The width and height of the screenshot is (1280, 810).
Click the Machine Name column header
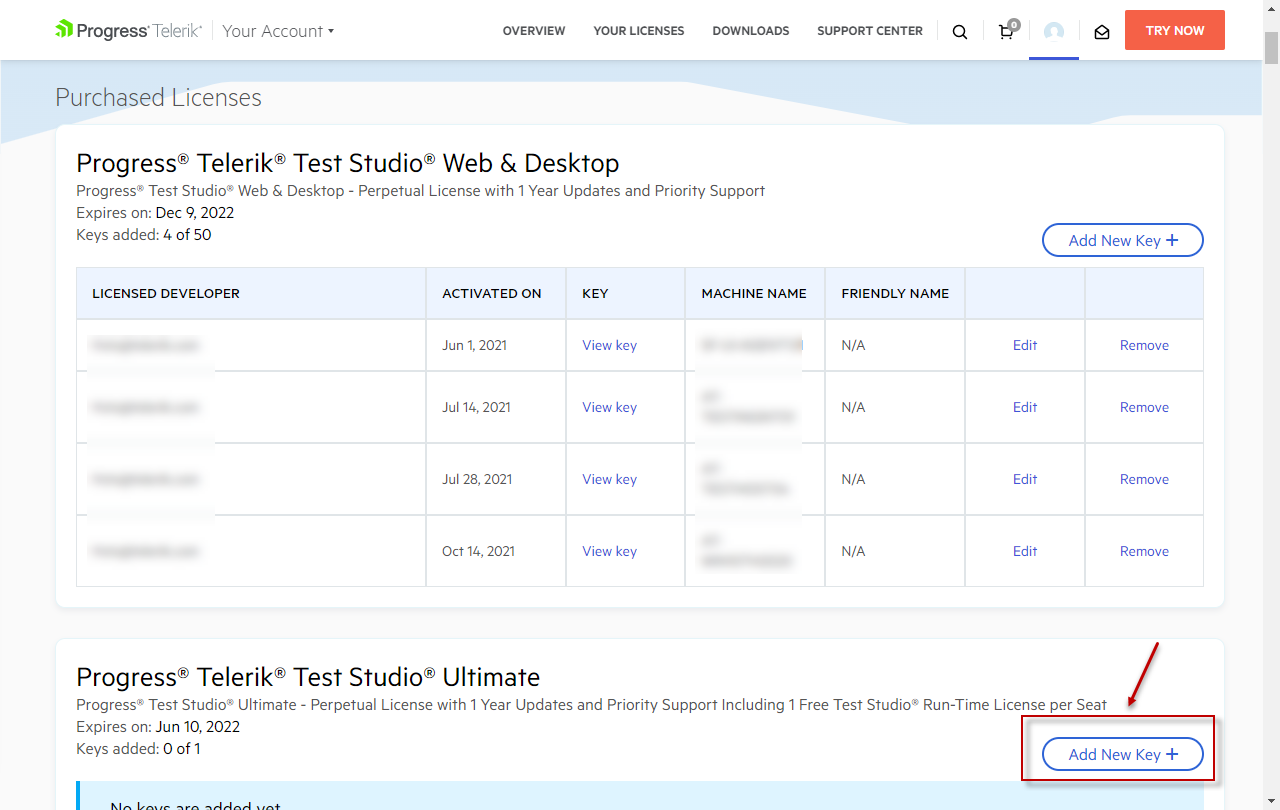754,293
